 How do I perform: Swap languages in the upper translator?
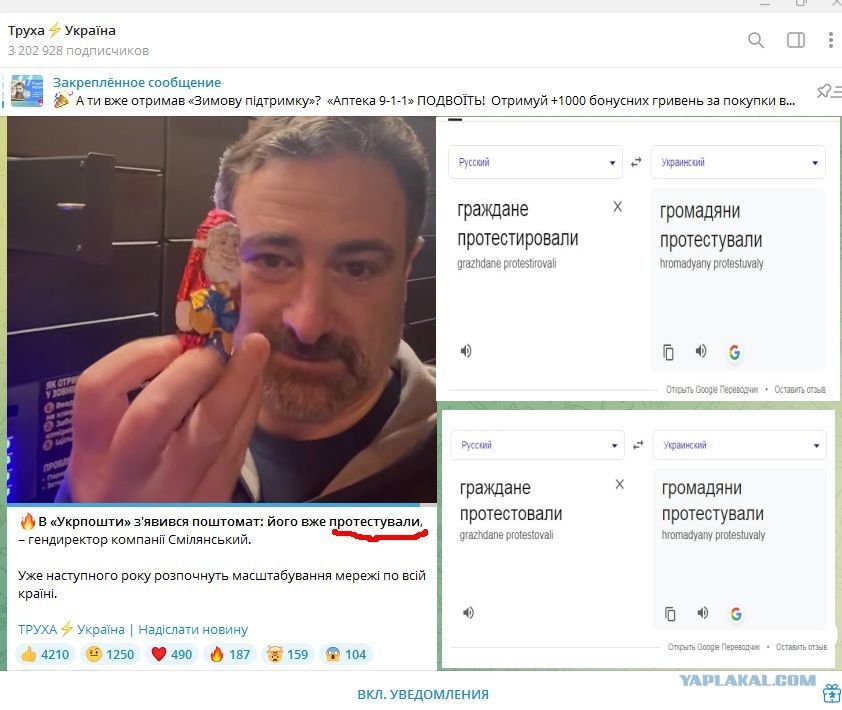(636, 162)
